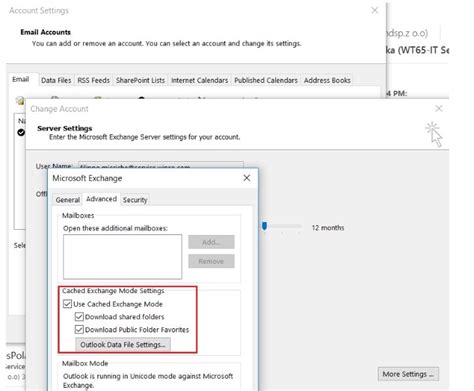Click the cursor sparkle wizard icon
The width and height of the screenshot is (474, 391).
click(434, 134)
